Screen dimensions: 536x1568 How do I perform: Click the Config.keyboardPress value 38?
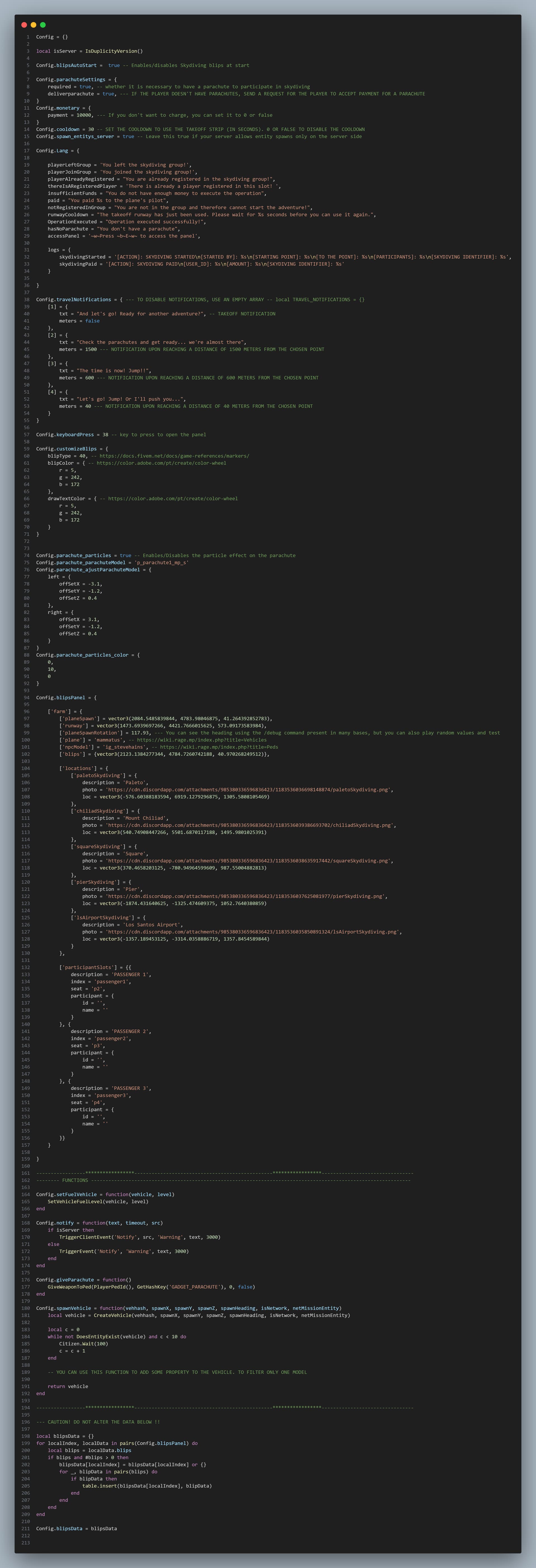click(x=105, y=434)
